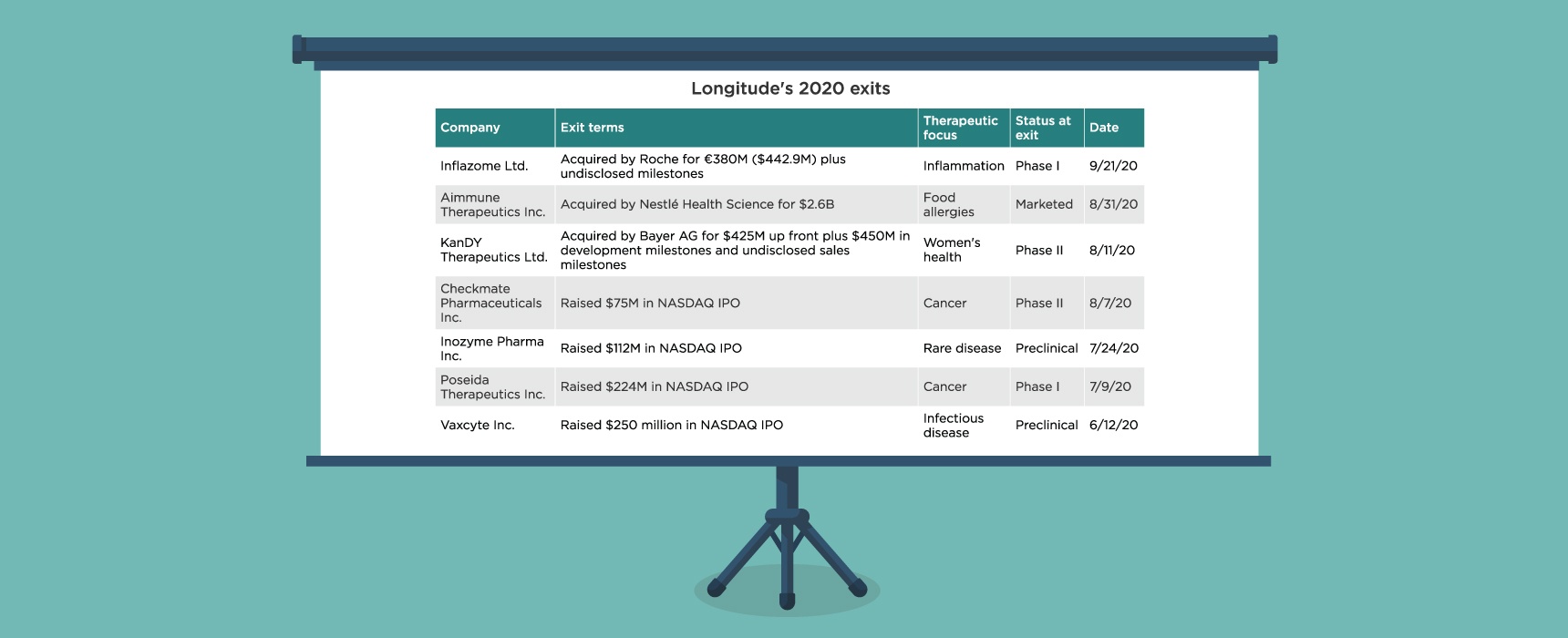Select the 'Raised $112M in NASDAQ IPO' cell
1568x638 pixels.
click(651, 348)
